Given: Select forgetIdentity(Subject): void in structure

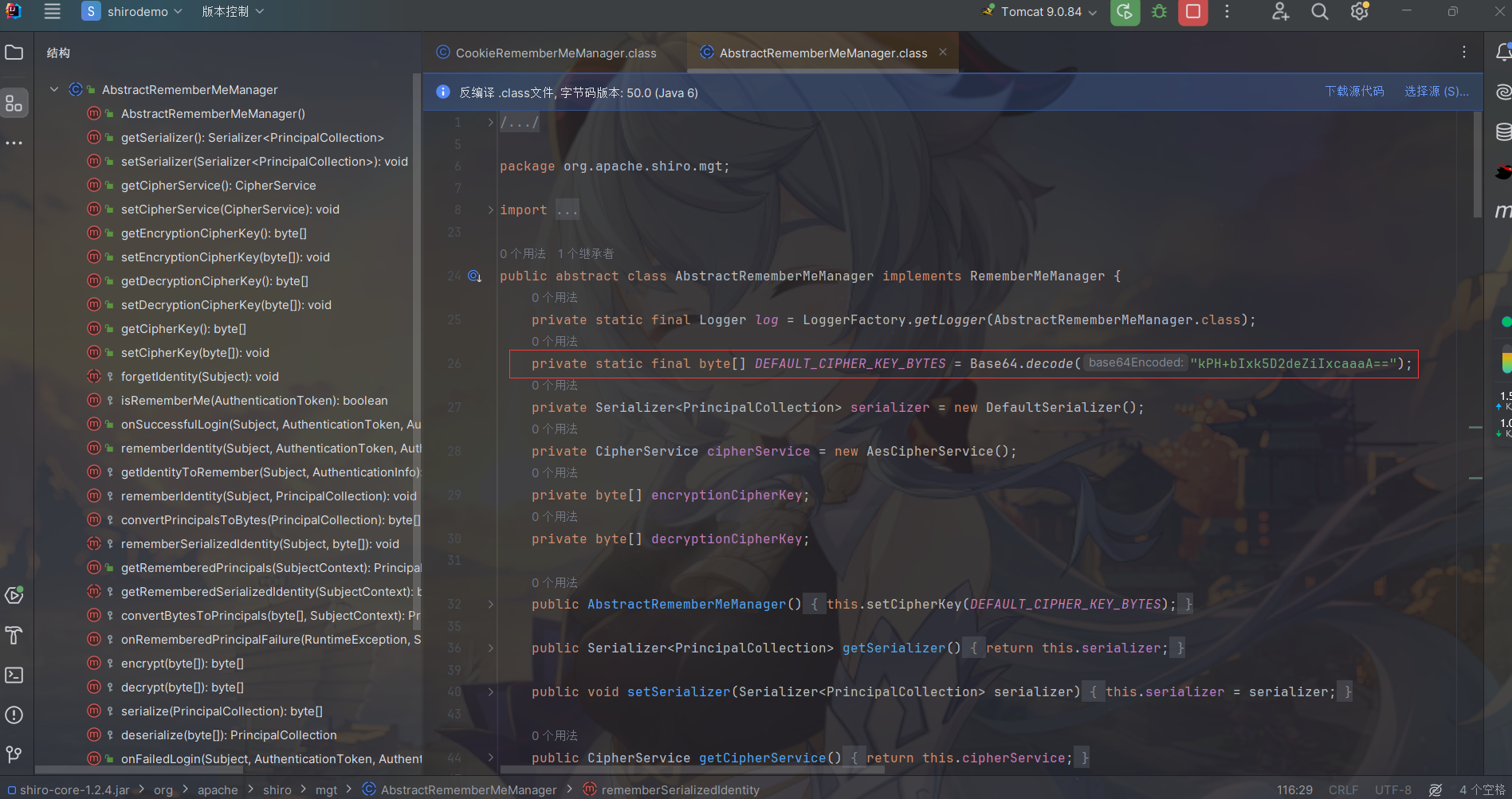Looking at the screenshot, I should click(200, 377).
